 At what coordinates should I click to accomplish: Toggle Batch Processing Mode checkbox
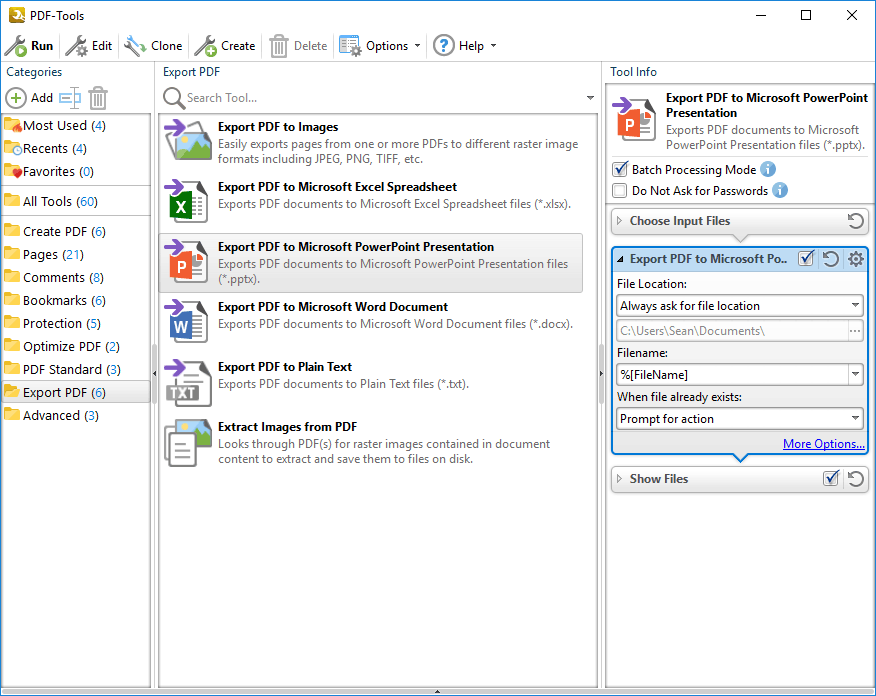[620, 169]
